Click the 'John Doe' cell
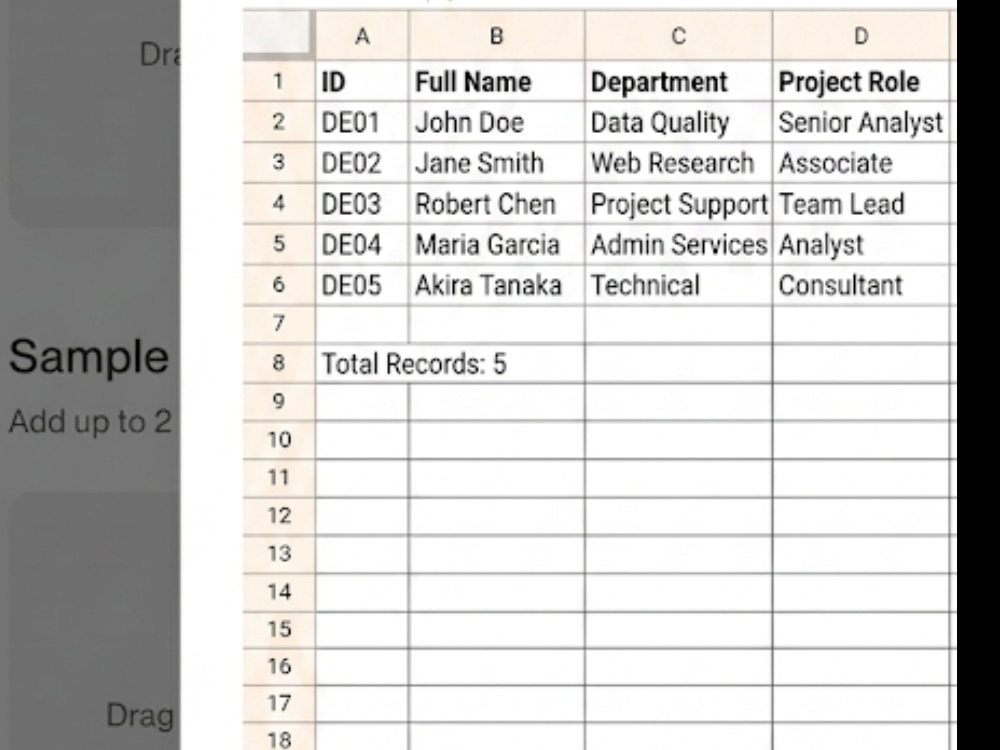 [x=496, y=122]
